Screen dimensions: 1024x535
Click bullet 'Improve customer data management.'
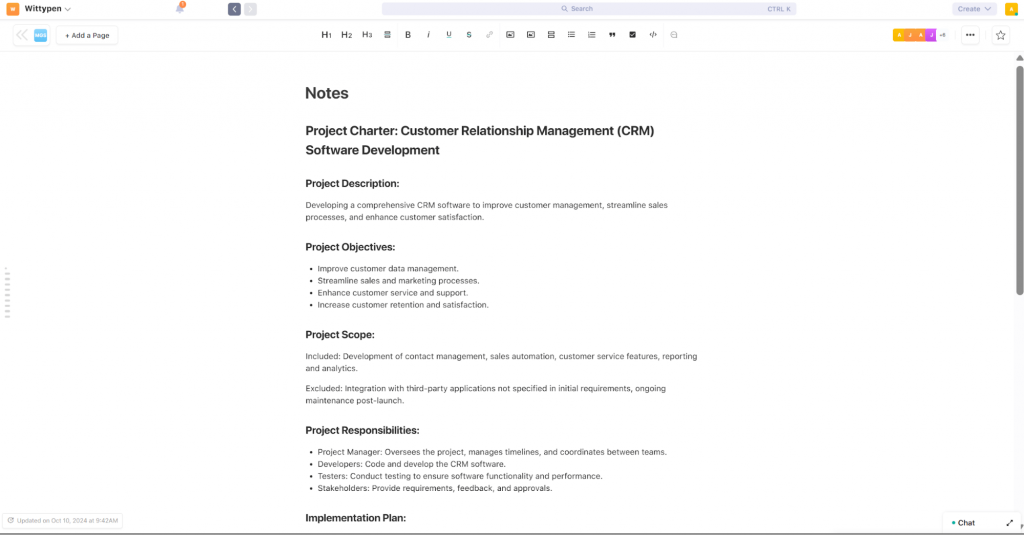coord(388,268)
